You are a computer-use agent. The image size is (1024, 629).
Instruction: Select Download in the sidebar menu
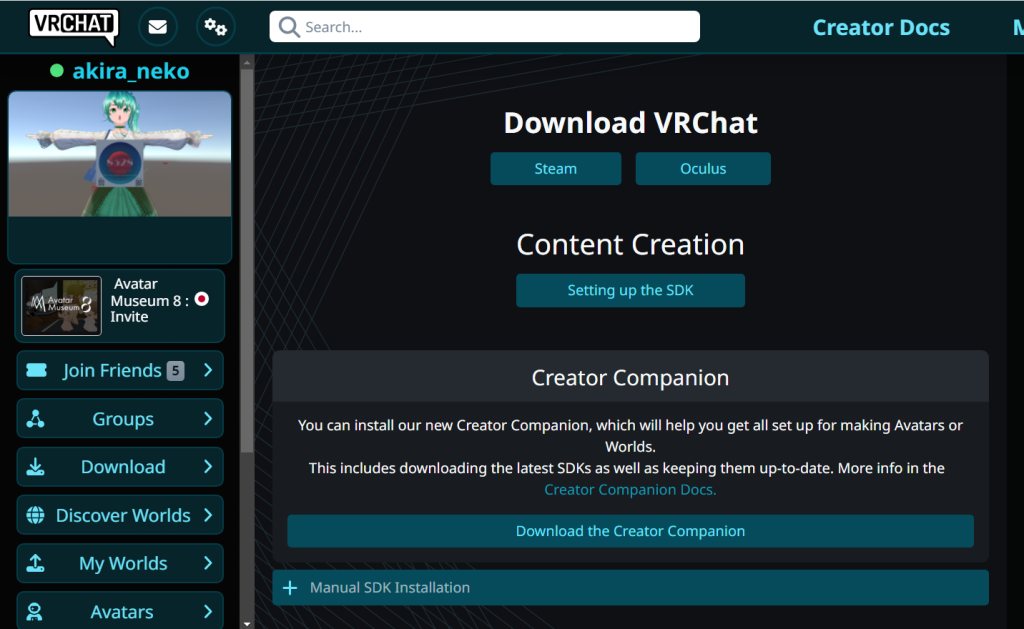(x=120, y=467)
